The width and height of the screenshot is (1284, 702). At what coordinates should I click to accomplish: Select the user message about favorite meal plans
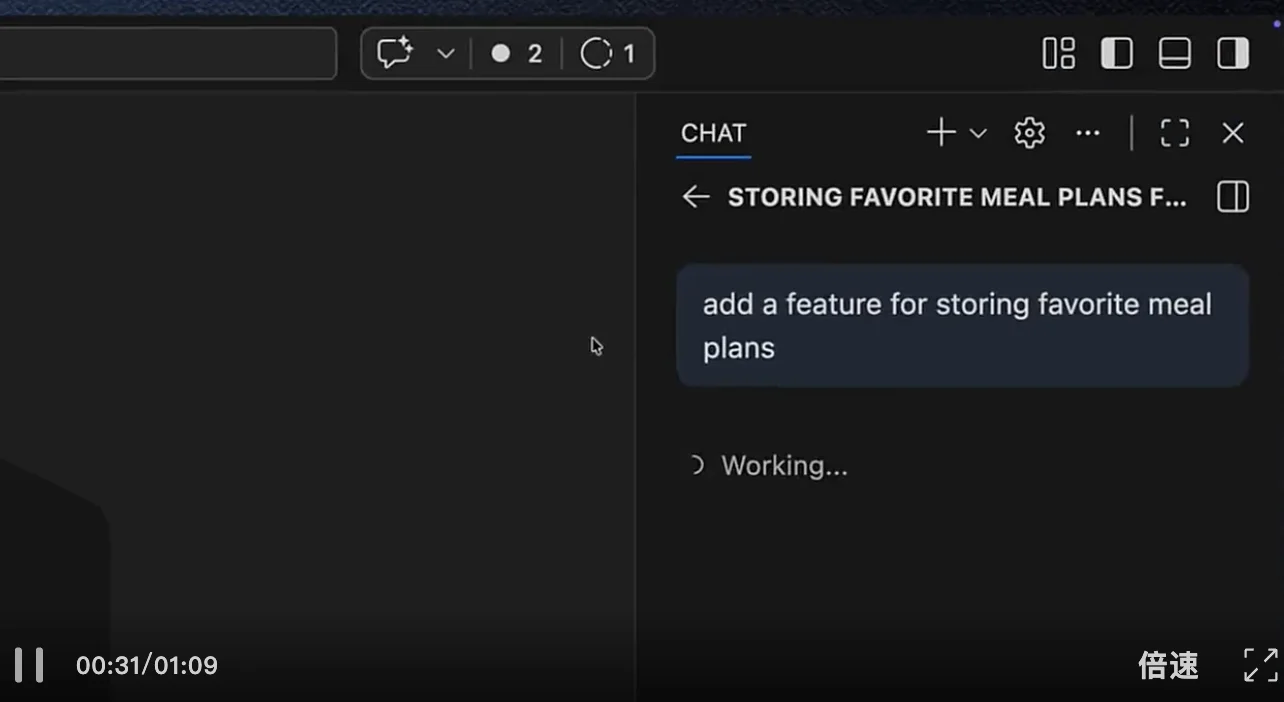[959, 324]
